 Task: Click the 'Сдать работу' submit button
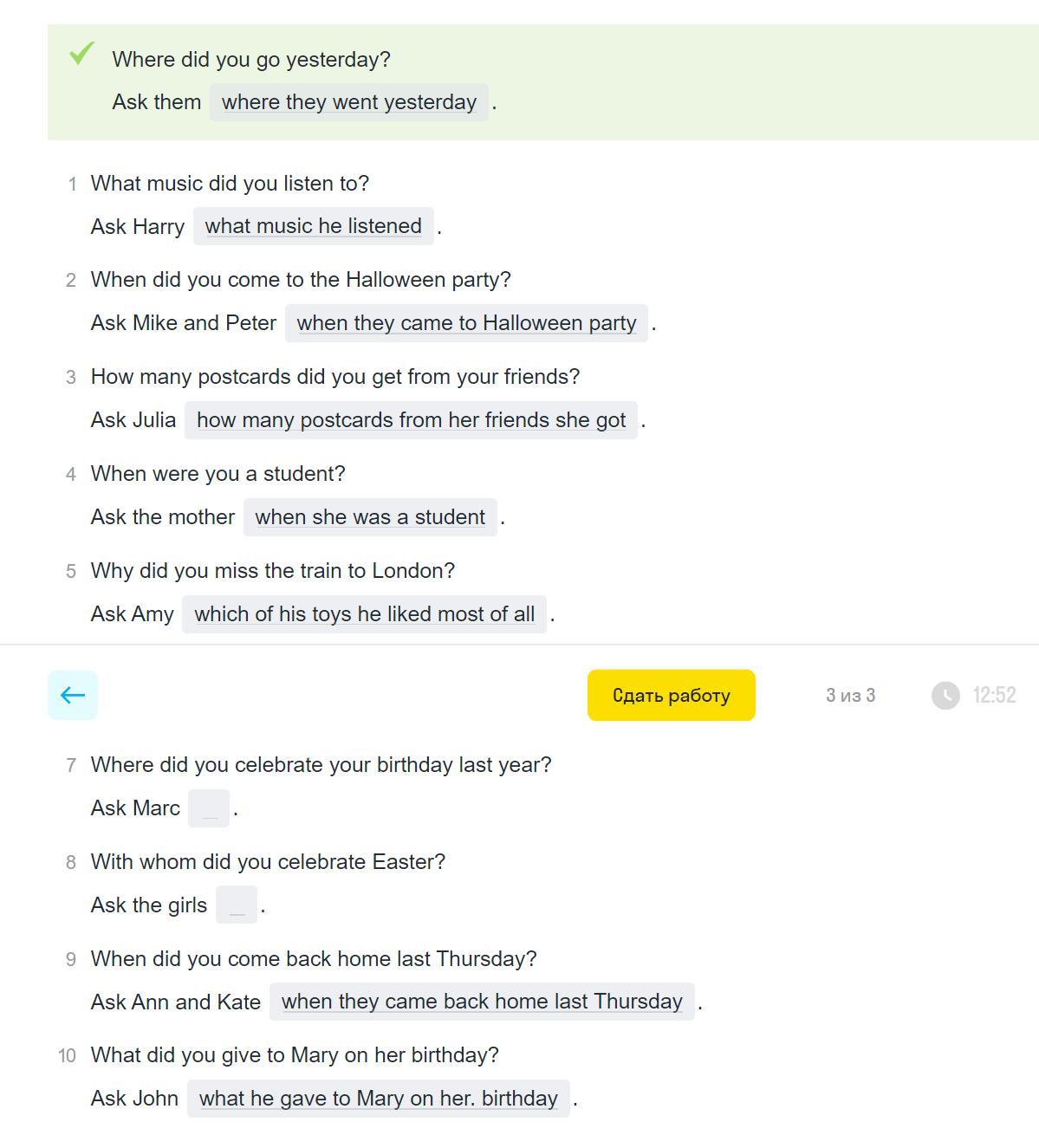(x=672, y=695)
